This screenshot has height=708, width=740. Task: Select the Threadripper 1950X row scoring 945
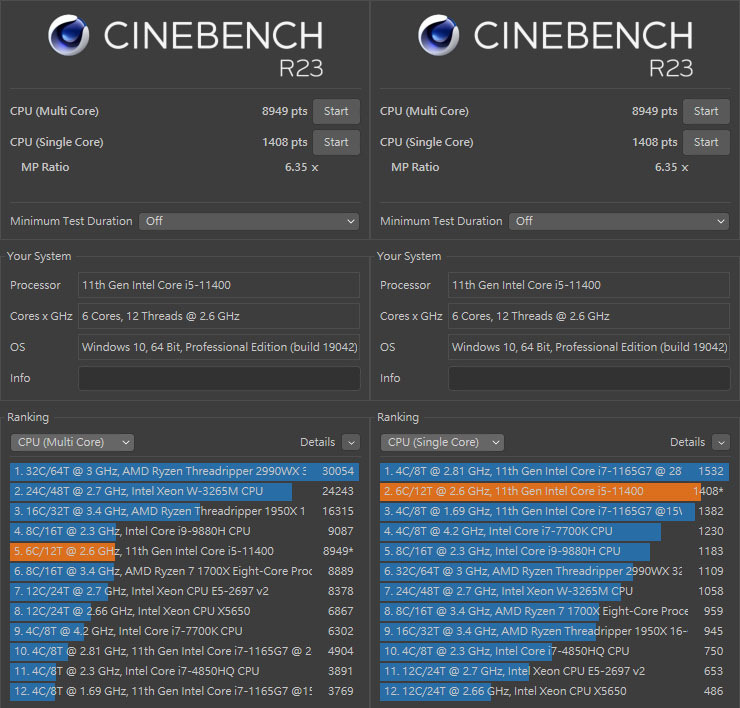(x=555, y=631)
